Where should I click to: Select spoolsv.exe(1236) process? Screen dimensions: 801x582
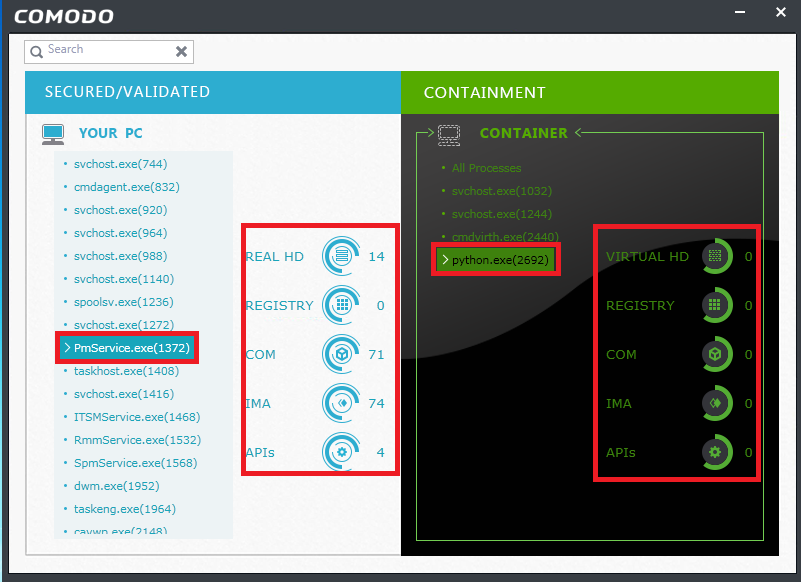tap(124, 302)
